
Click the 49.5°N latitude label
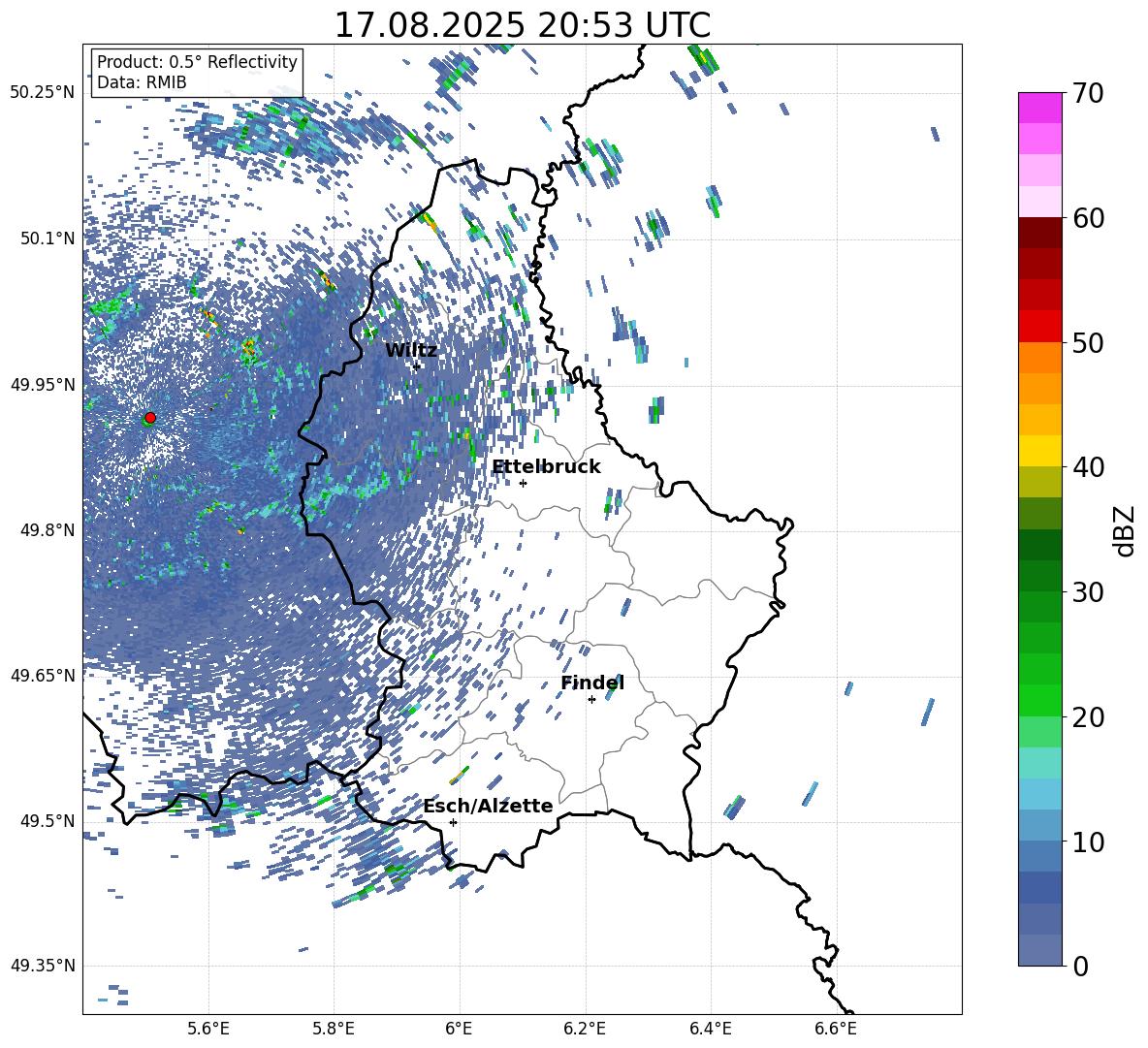47,820
